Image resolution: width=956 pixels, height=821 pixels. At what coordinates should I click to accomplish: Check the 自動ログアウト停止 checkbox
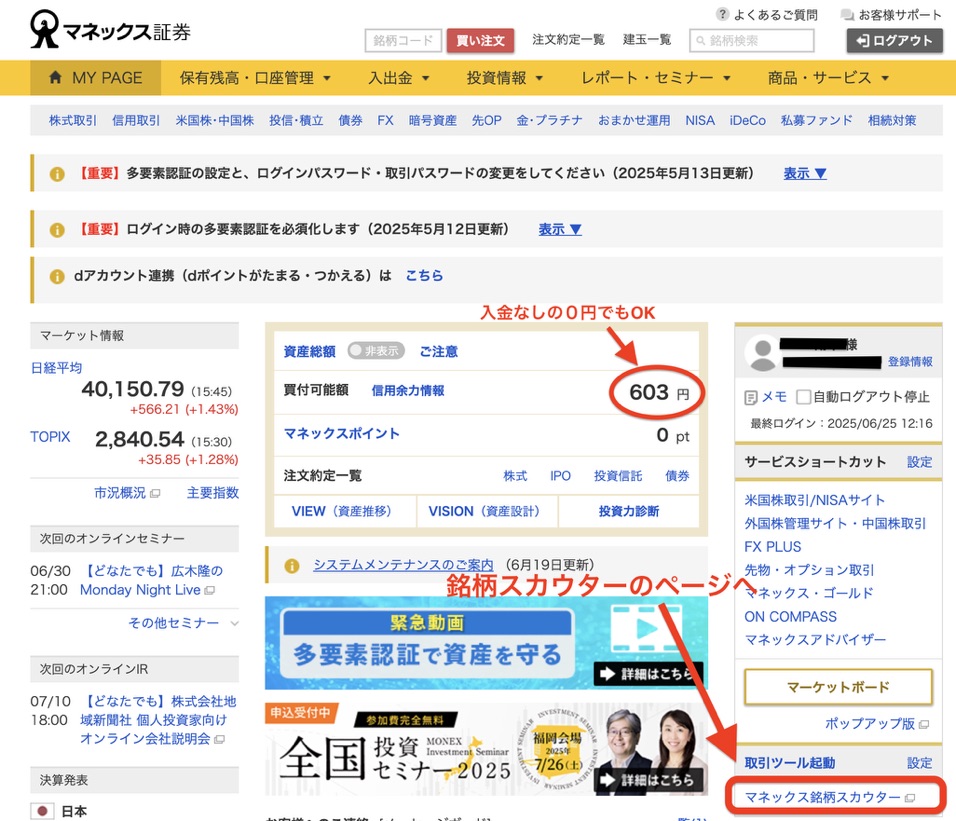tap(804, 397)
